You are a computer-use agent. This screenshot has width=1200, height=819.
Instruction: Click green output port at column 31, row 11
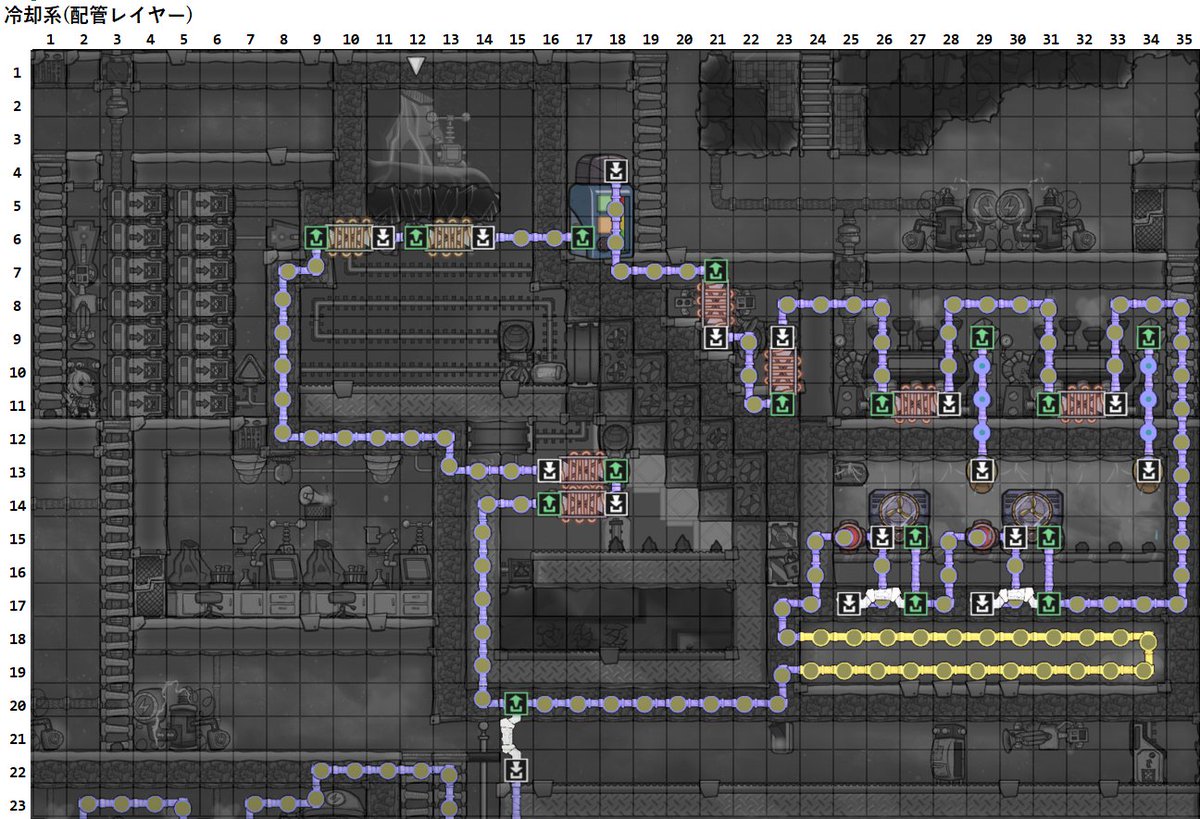(1048, 404)
